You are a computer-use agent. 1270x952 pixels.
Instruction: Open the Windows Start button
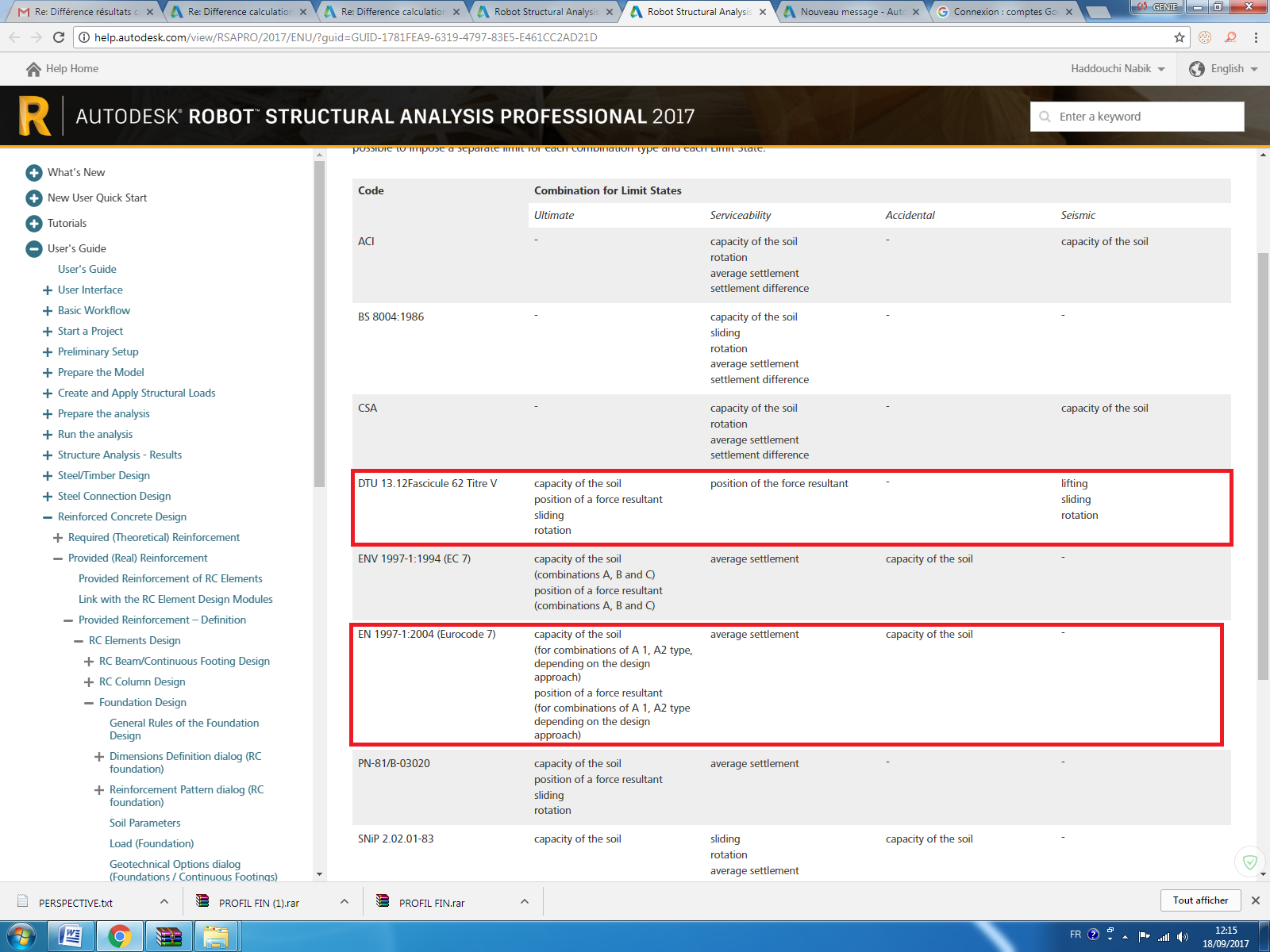point(21,937)
